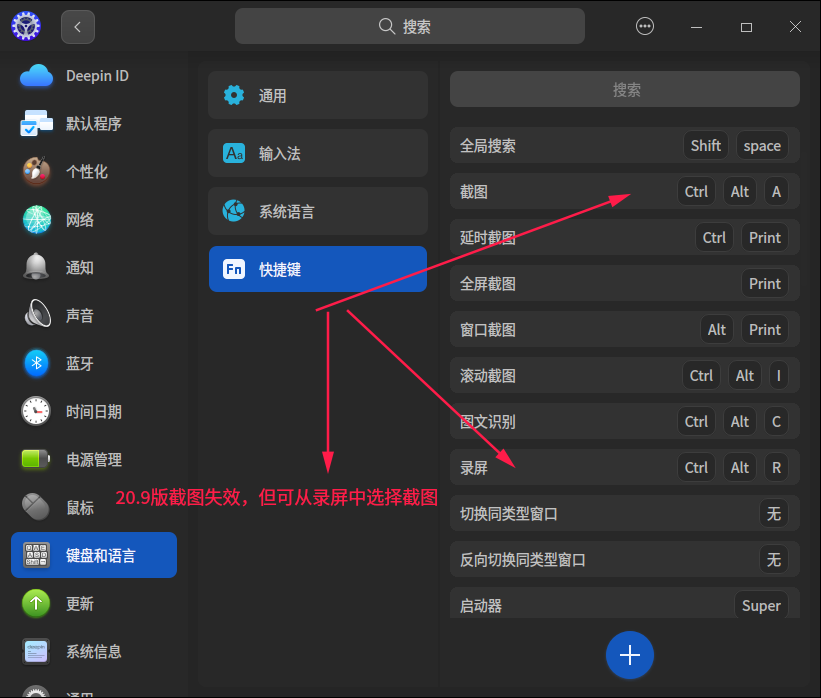Edit the 全局搜索 shortcut Shift key
This screenshot has width=821, height=698.
[x=705, y=146]
